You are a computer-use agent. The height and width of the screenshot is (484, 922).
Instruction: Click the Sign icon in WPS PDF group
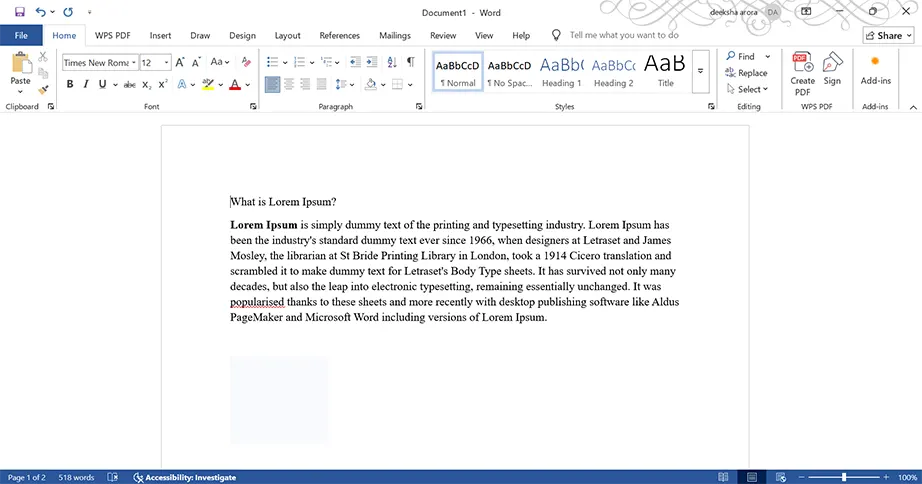tap(832, 69)
